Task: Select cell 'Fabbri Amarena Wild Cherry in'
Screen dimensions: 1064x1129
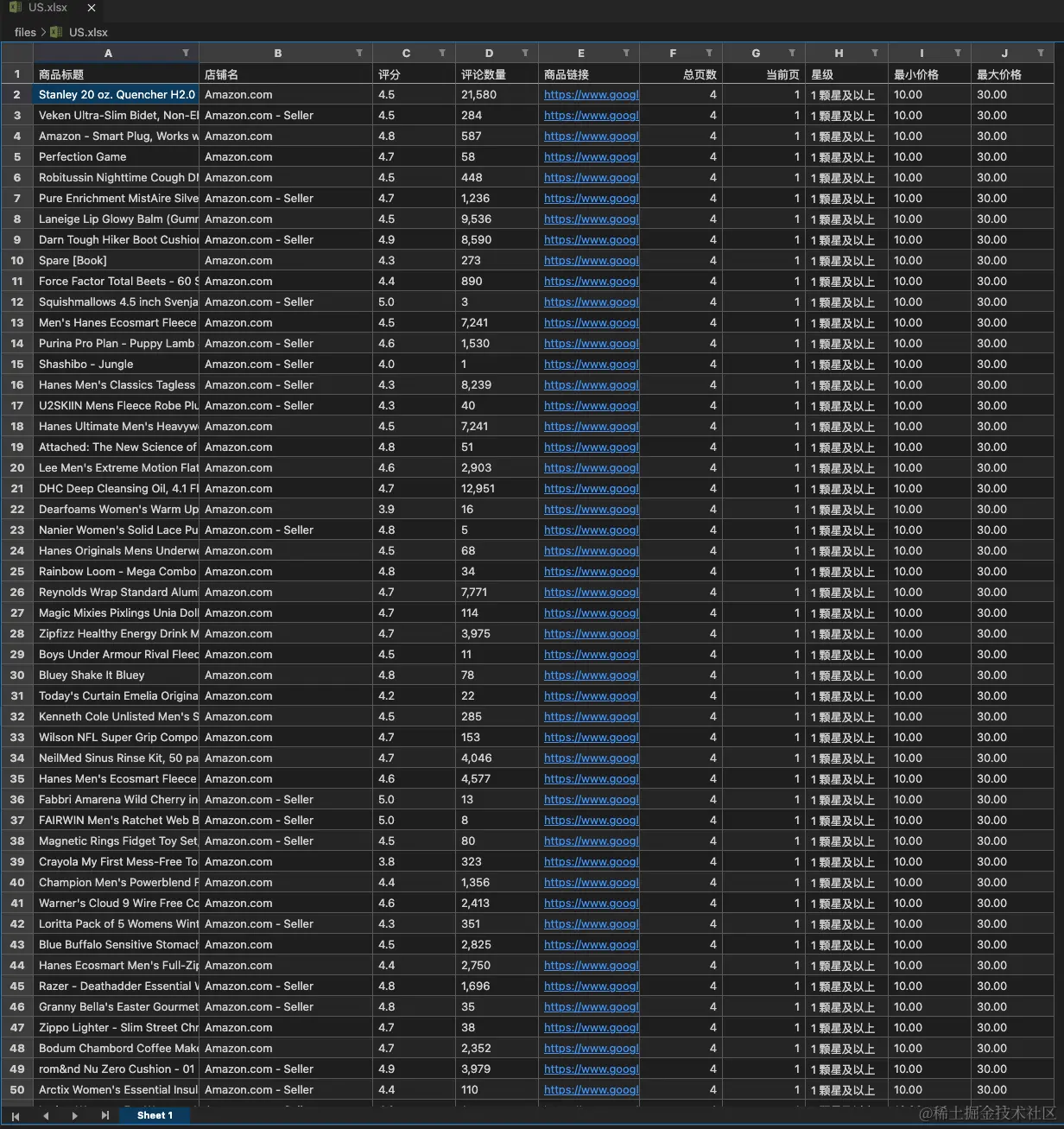Action: click(x=117, y=800)
